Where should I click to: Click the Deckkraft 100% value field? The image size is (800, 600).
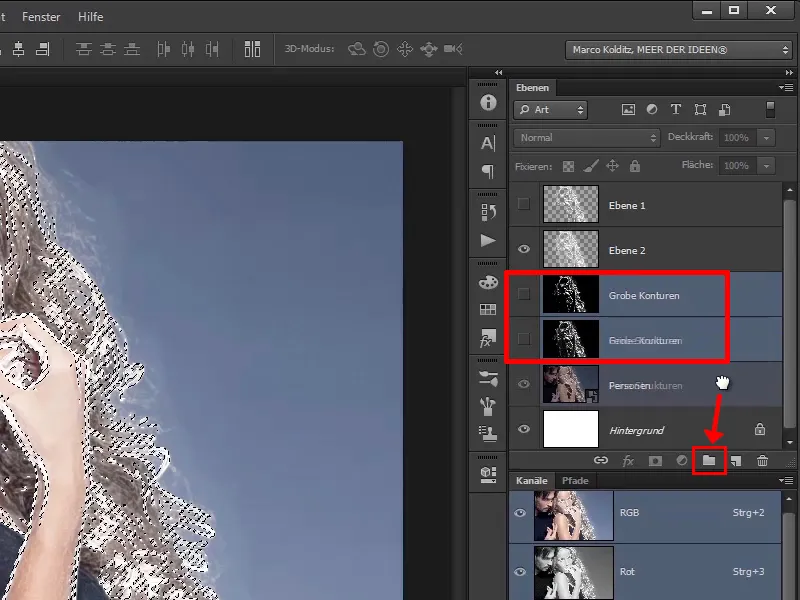click(x=737, y=138)
